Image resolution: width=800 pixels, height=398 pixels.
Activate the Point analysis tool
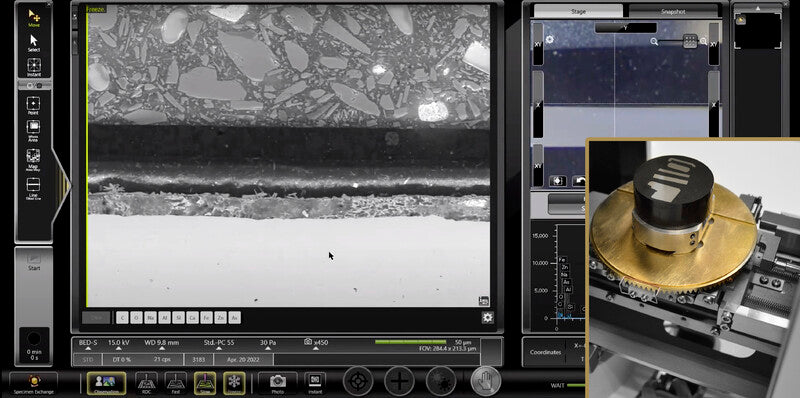tap(34, 106)
